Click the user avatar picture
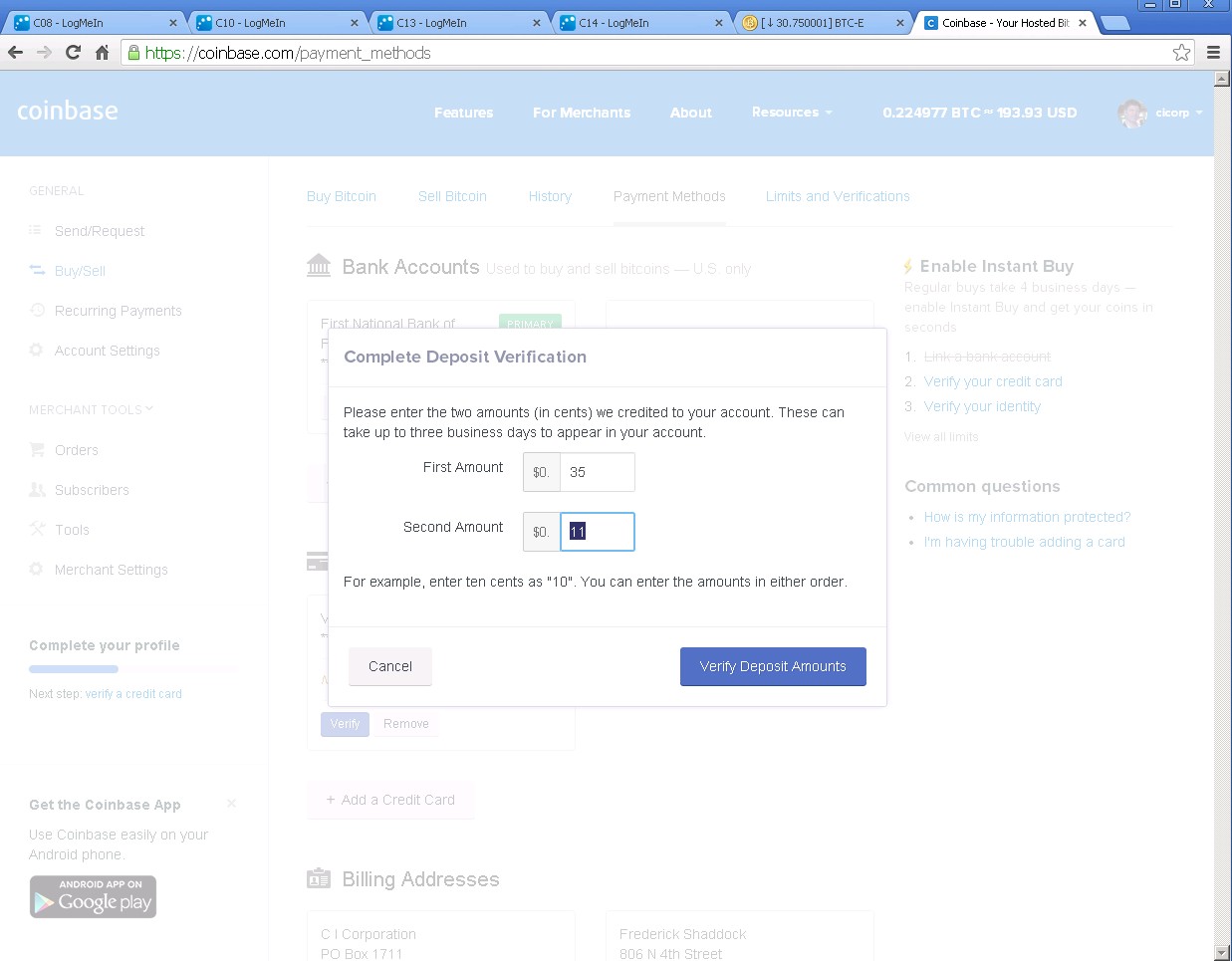 tap(1132, 114)
